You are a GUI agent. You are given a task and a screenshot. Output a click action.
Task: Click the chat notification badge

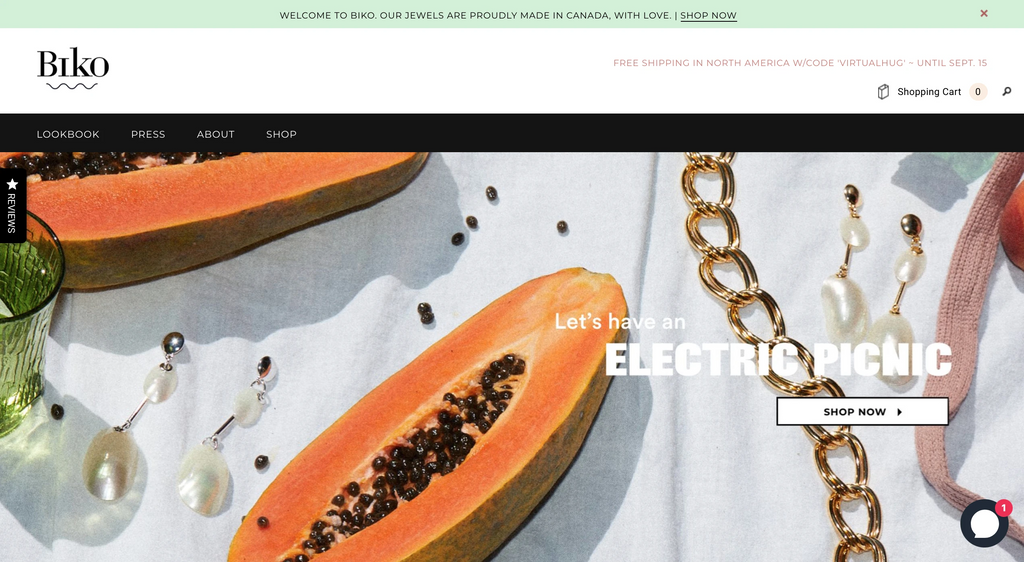pos(1003,508)
